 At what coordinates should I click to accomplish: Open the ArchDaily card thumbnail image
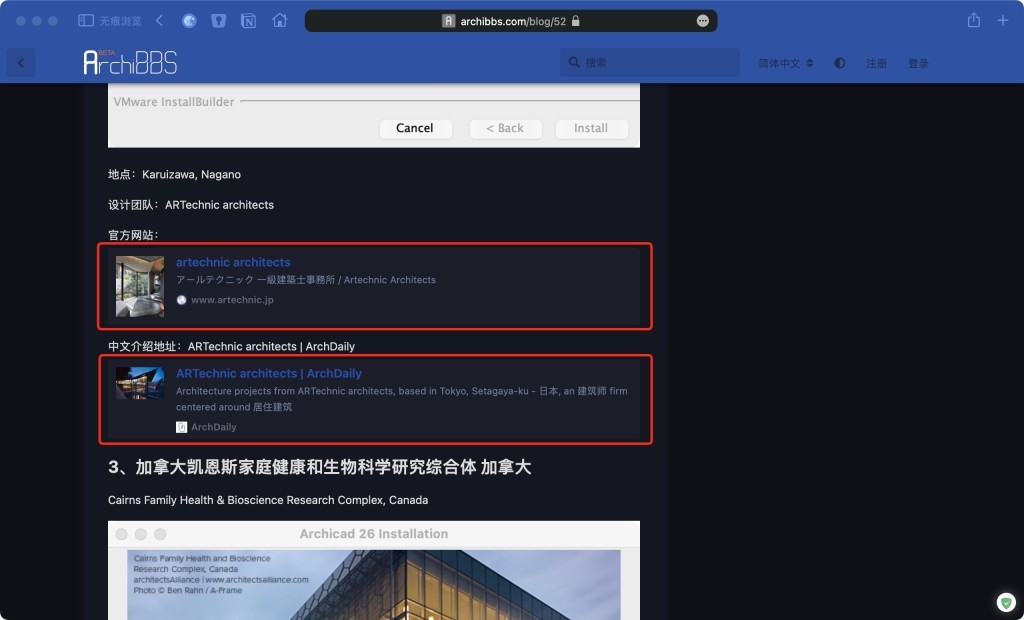click(140, 383)
